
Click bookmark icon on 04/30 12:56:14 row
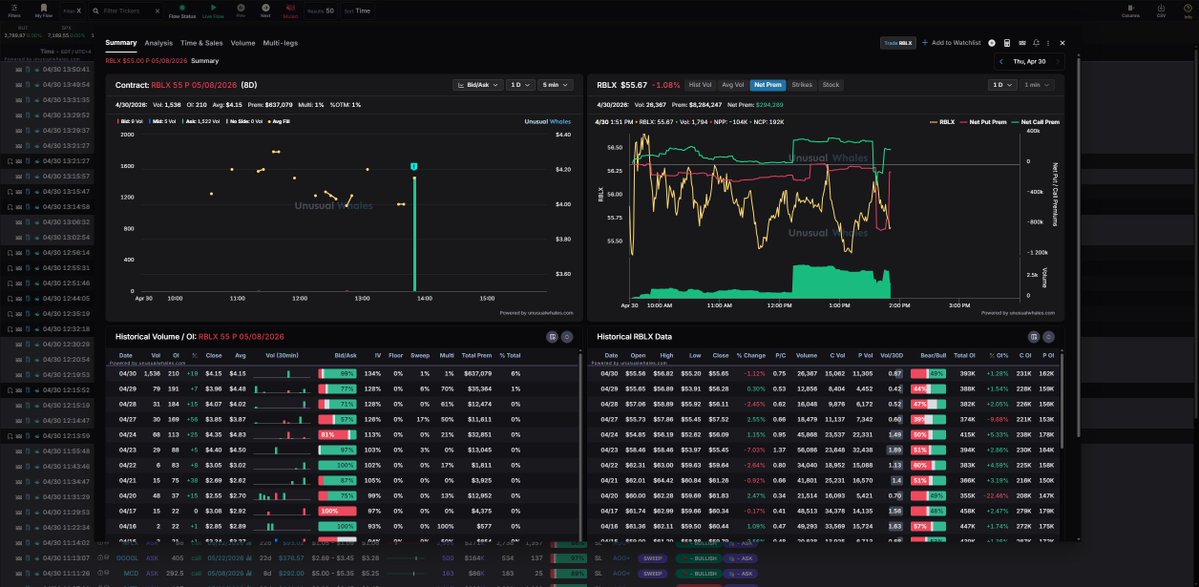(x=9, y=253)
